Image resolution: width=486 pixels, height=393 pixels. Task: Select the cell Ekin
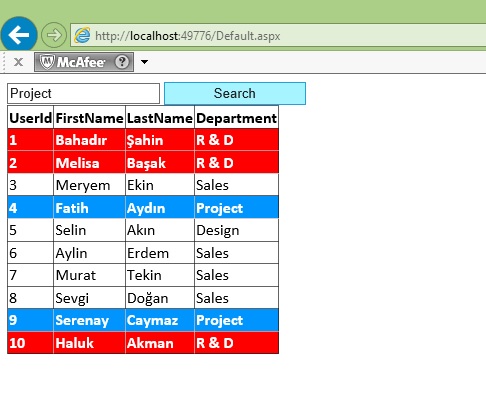coord(160,185)
